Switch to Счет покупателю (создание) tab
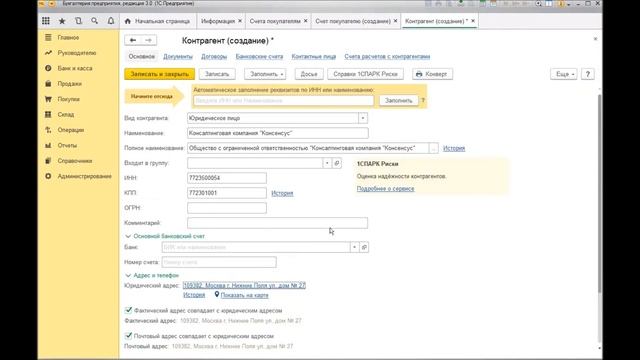The height and width of the screenshot is (360, 640). [x=353, y=21]
